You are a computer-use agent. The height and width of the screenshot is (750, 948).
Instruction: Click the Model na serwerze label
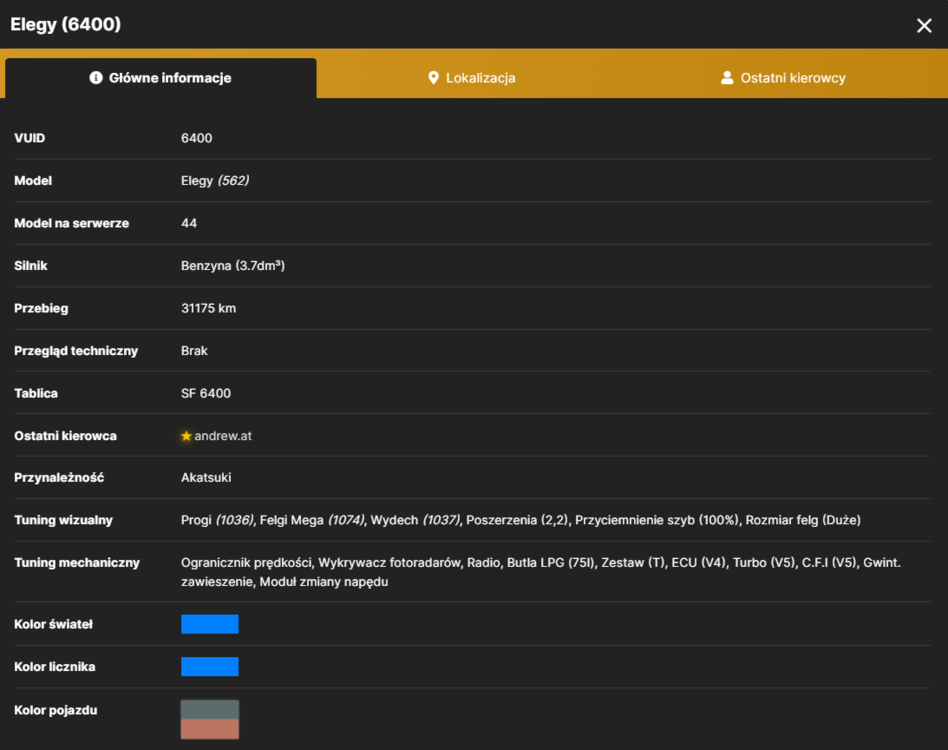pos(71,223)
